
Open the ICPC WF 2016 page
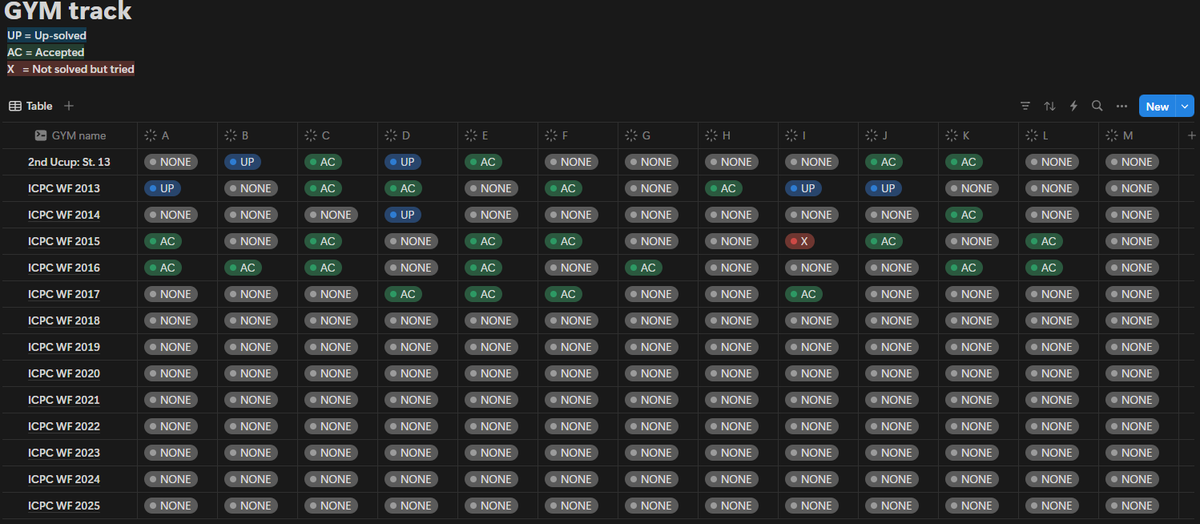tap(64, 268)
